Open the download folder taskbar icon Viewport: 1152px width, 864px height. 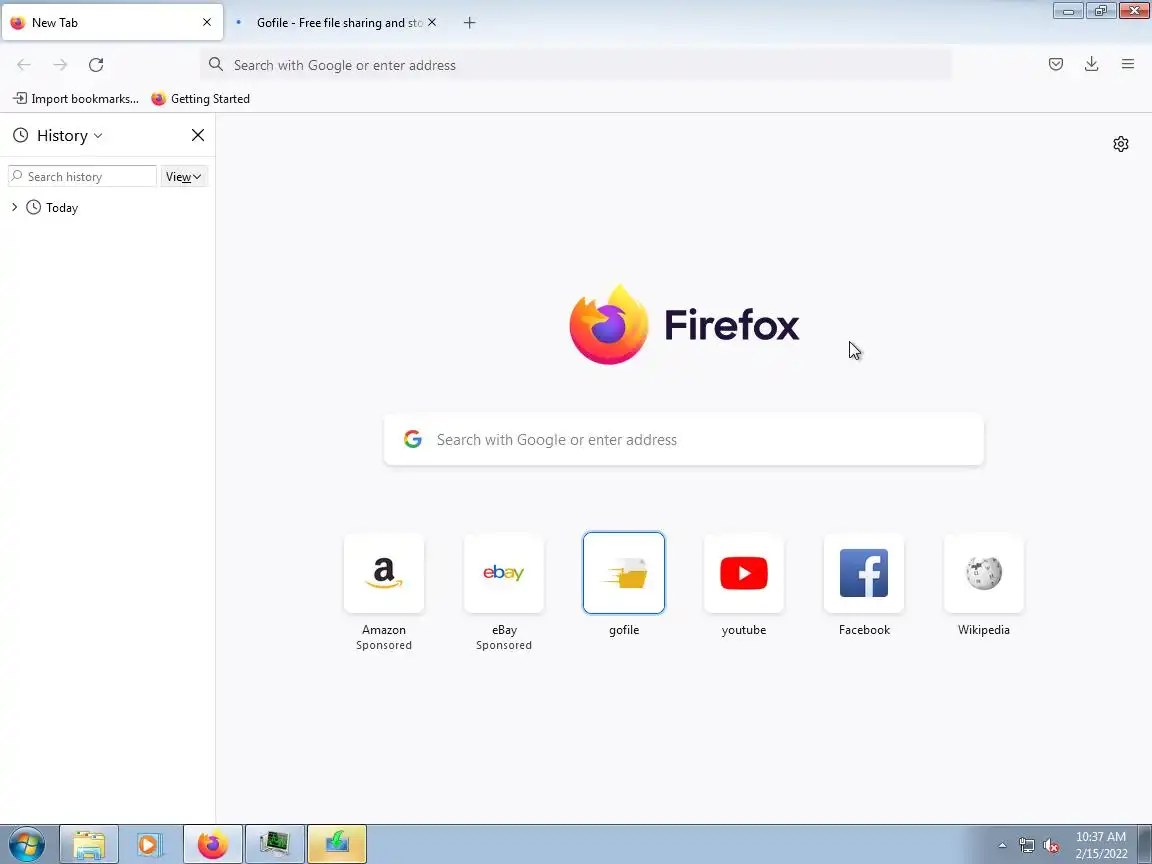click(336, 844)
